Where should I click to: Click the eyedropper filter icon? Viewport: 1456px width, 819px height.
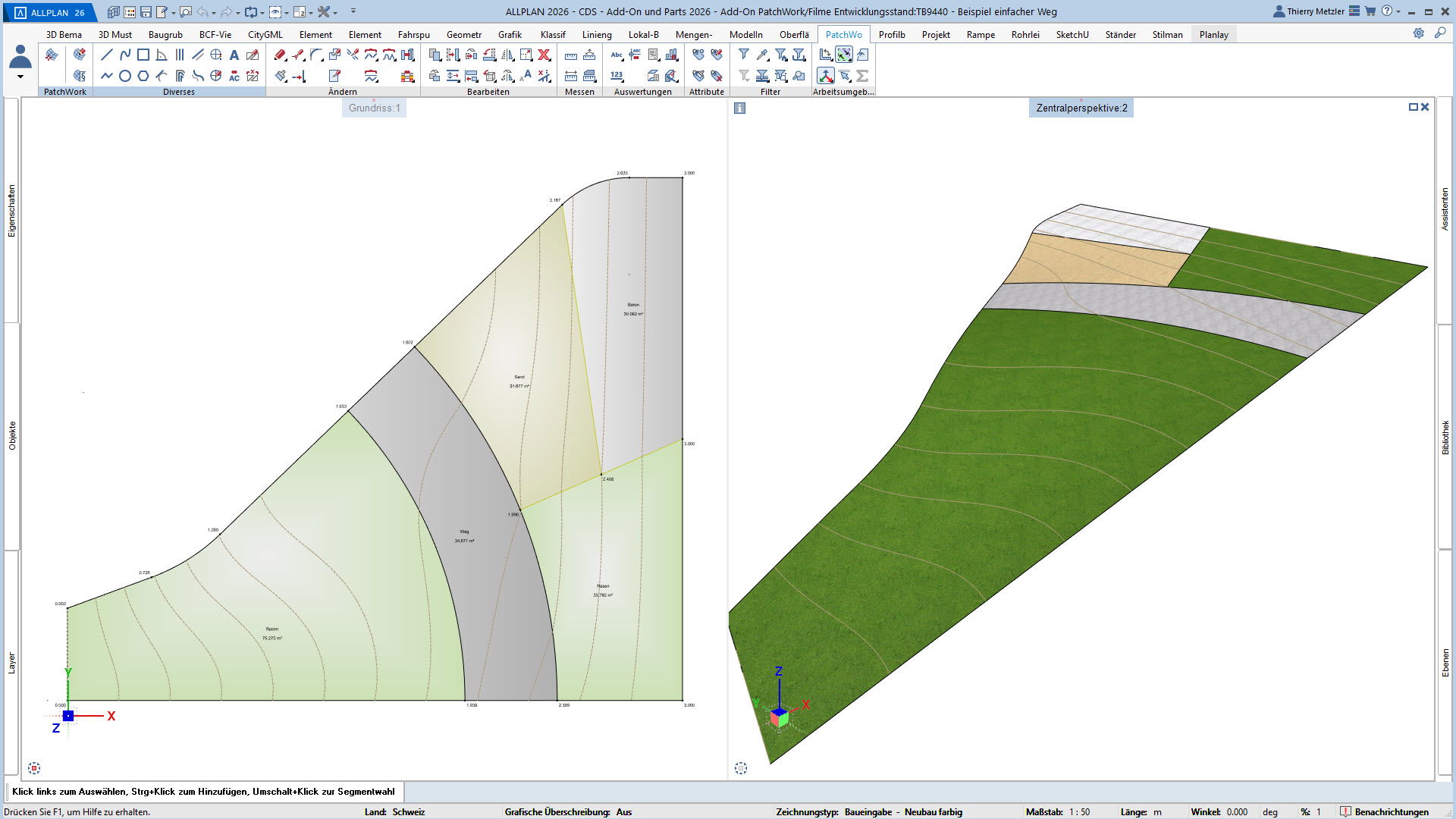coord(762,55)
